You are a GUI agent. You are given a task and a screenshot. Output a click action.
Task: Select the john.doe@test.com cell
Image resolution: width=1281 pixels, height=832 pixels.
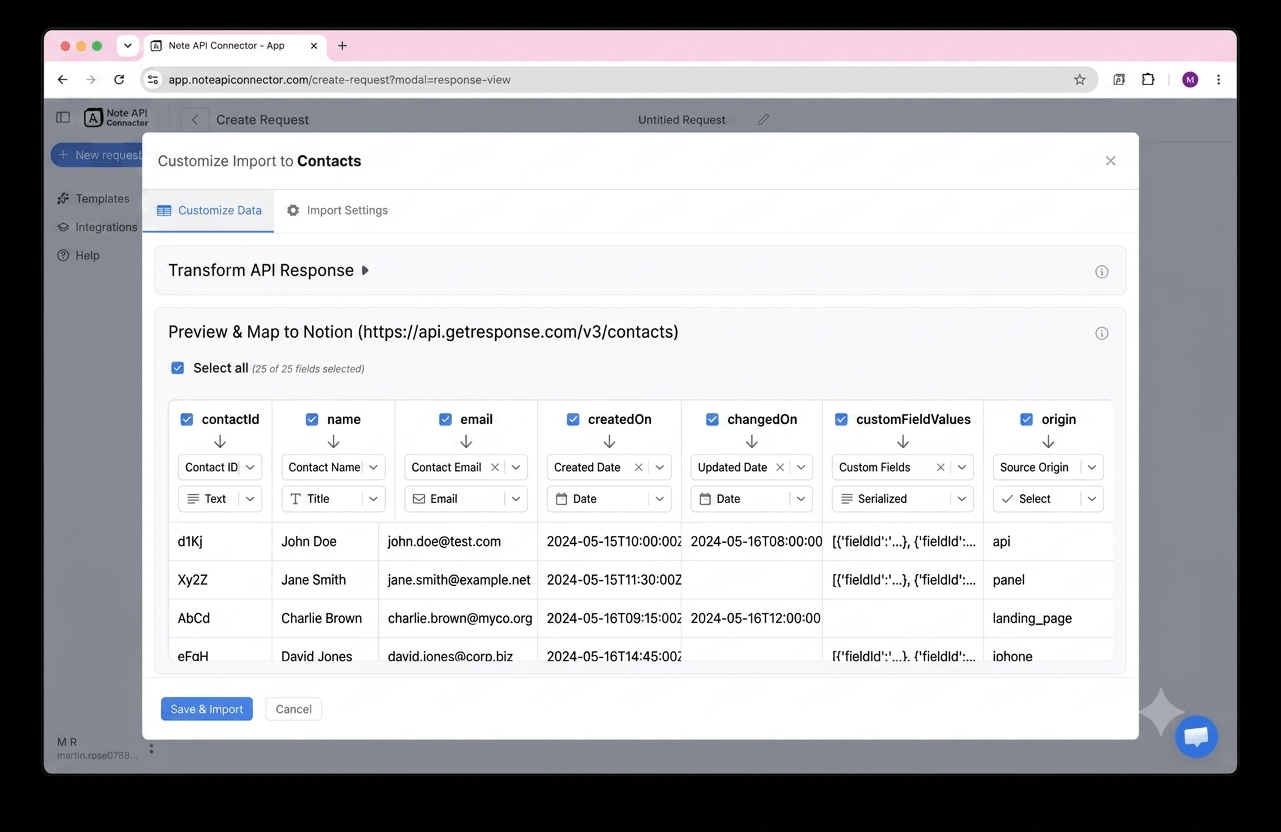point(458,541)
